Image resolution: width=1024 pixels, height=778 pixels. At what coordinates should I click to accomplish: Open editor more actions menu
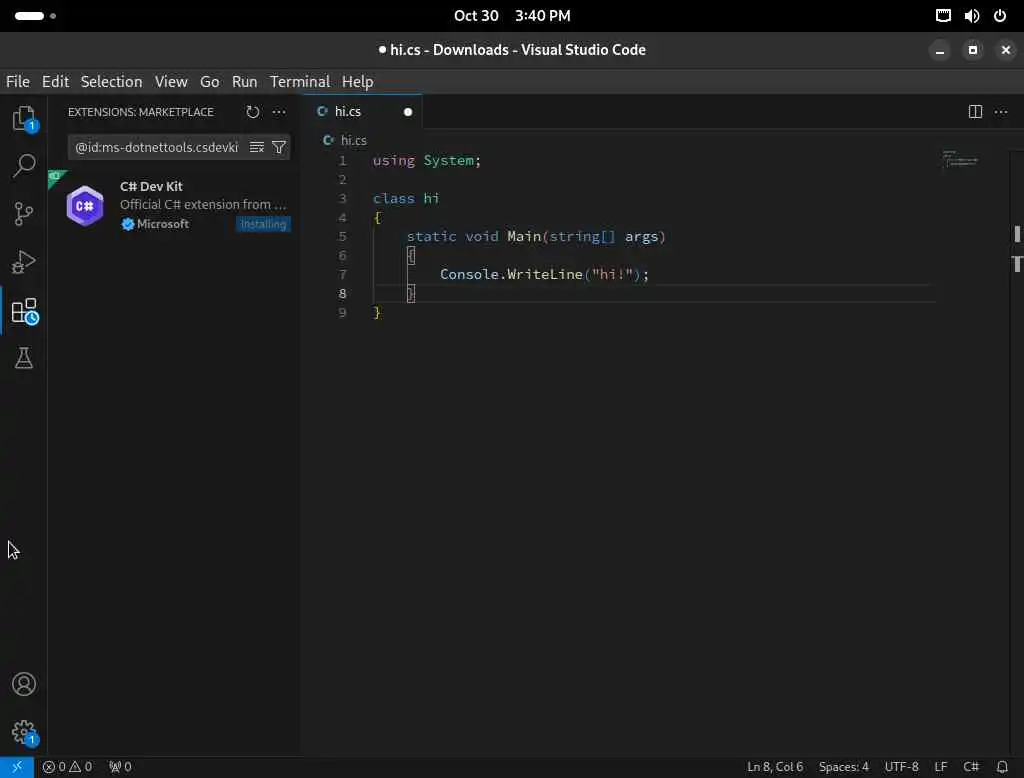click(1000, 112)
